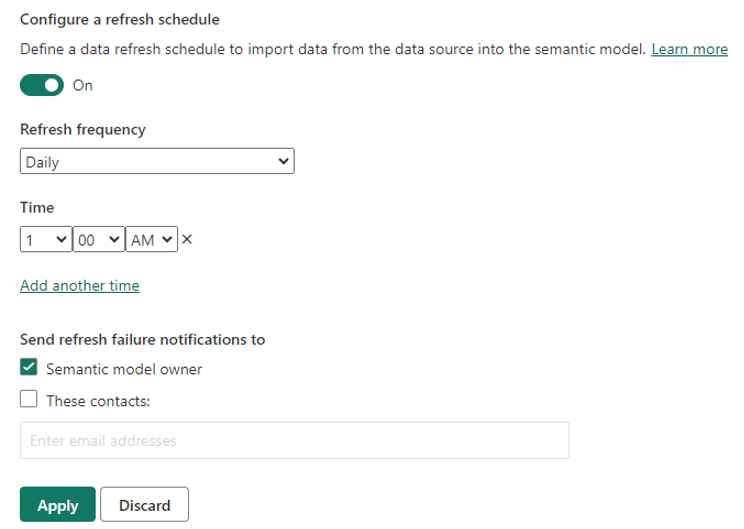Remove the 1:00 AM time entry
This screenshot has height=529, width=744.
187,240
